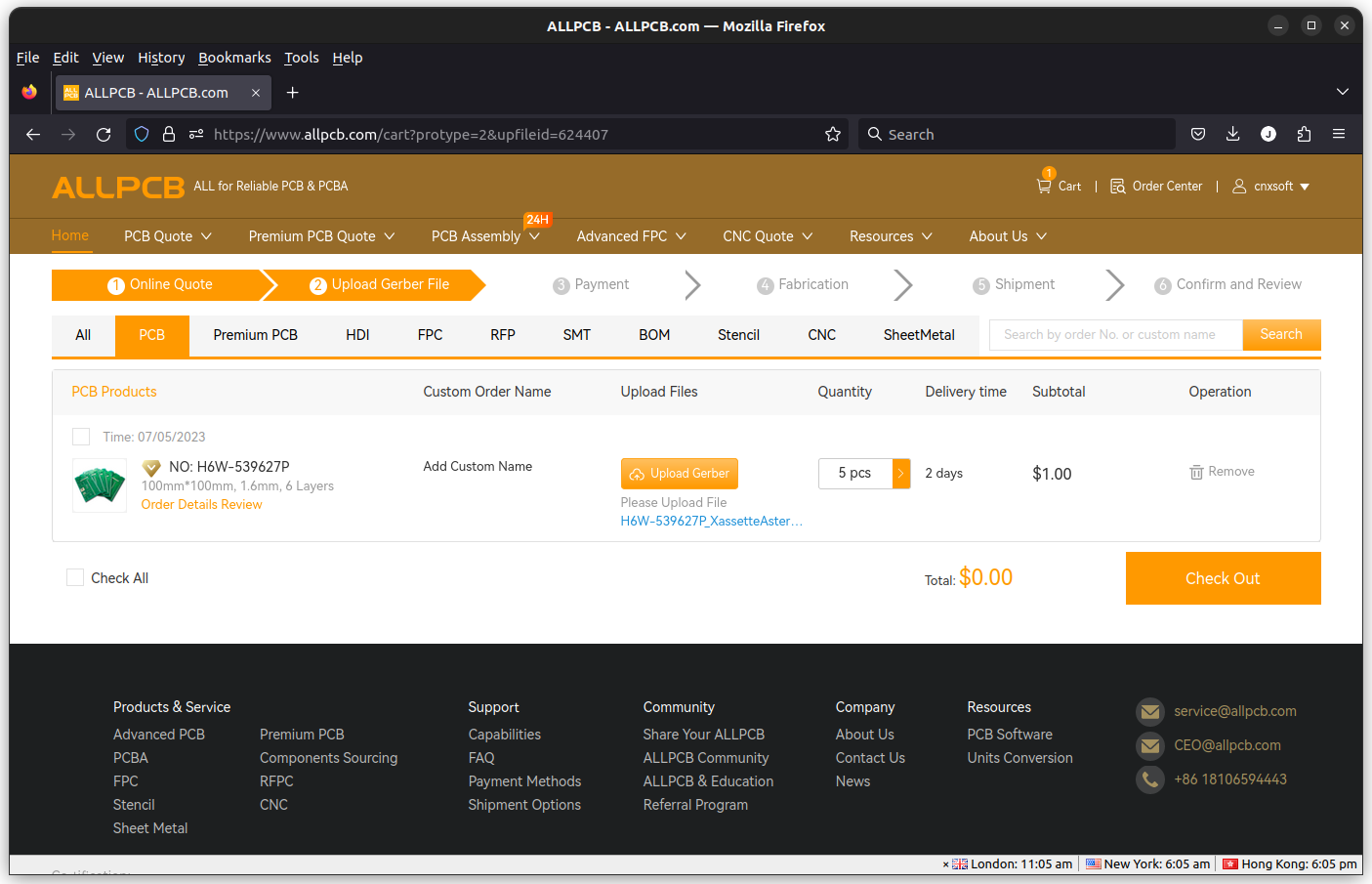Open the Units Conversion footer link
1372x884 pixels.
tap(1019, 758)
